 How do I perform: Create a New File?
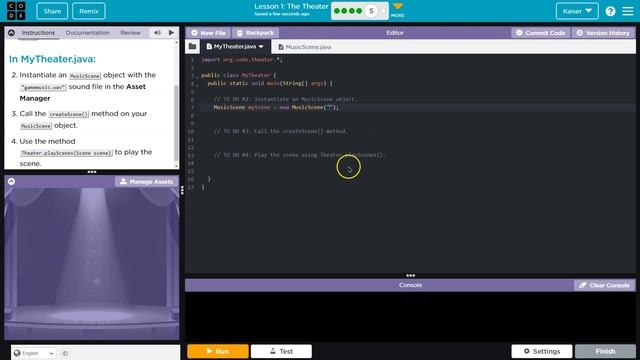[208, 33]
